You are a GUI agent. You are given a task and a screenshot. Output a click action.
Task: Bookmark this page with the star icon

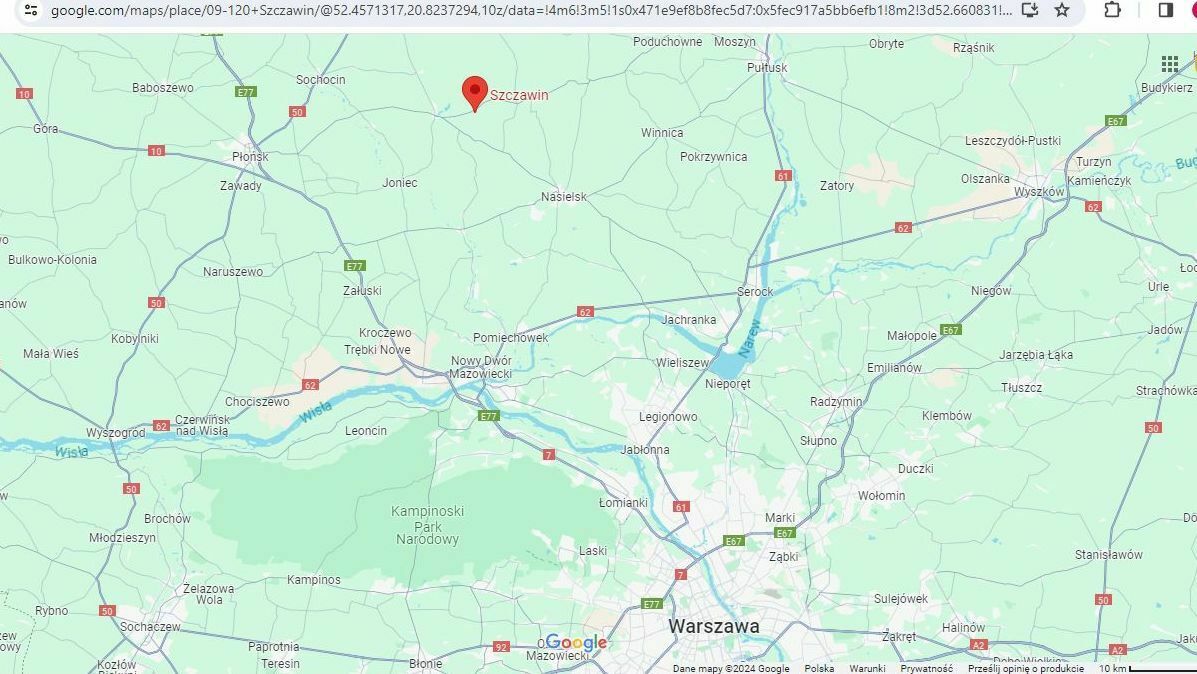(x=1062, y=10)
